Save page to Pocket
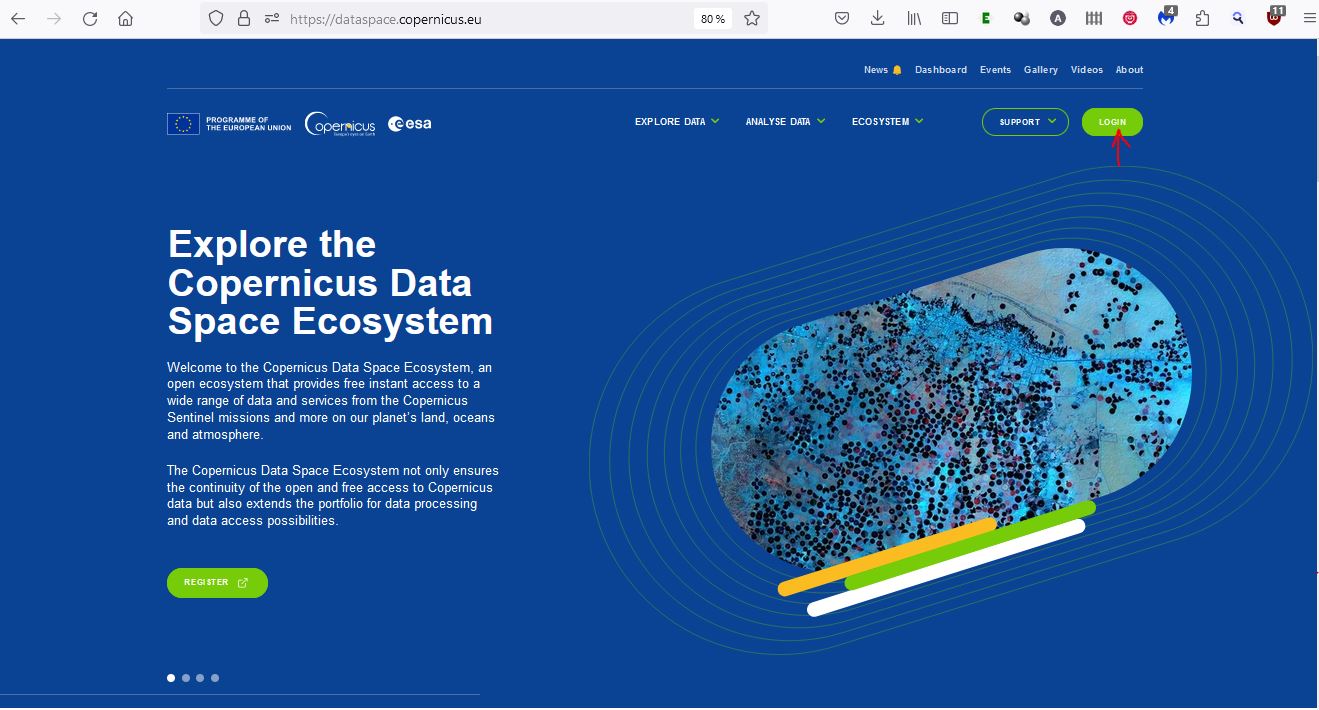The height and width of the screenshot is (710, 1319). [843, 18]
